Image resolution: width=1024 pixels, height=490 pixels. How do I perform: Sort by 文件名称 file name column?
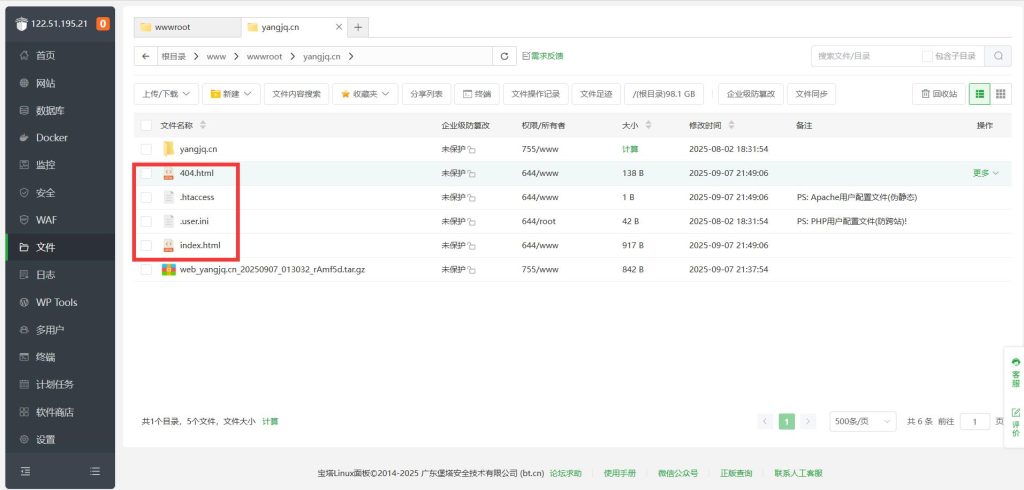point(202,125)
